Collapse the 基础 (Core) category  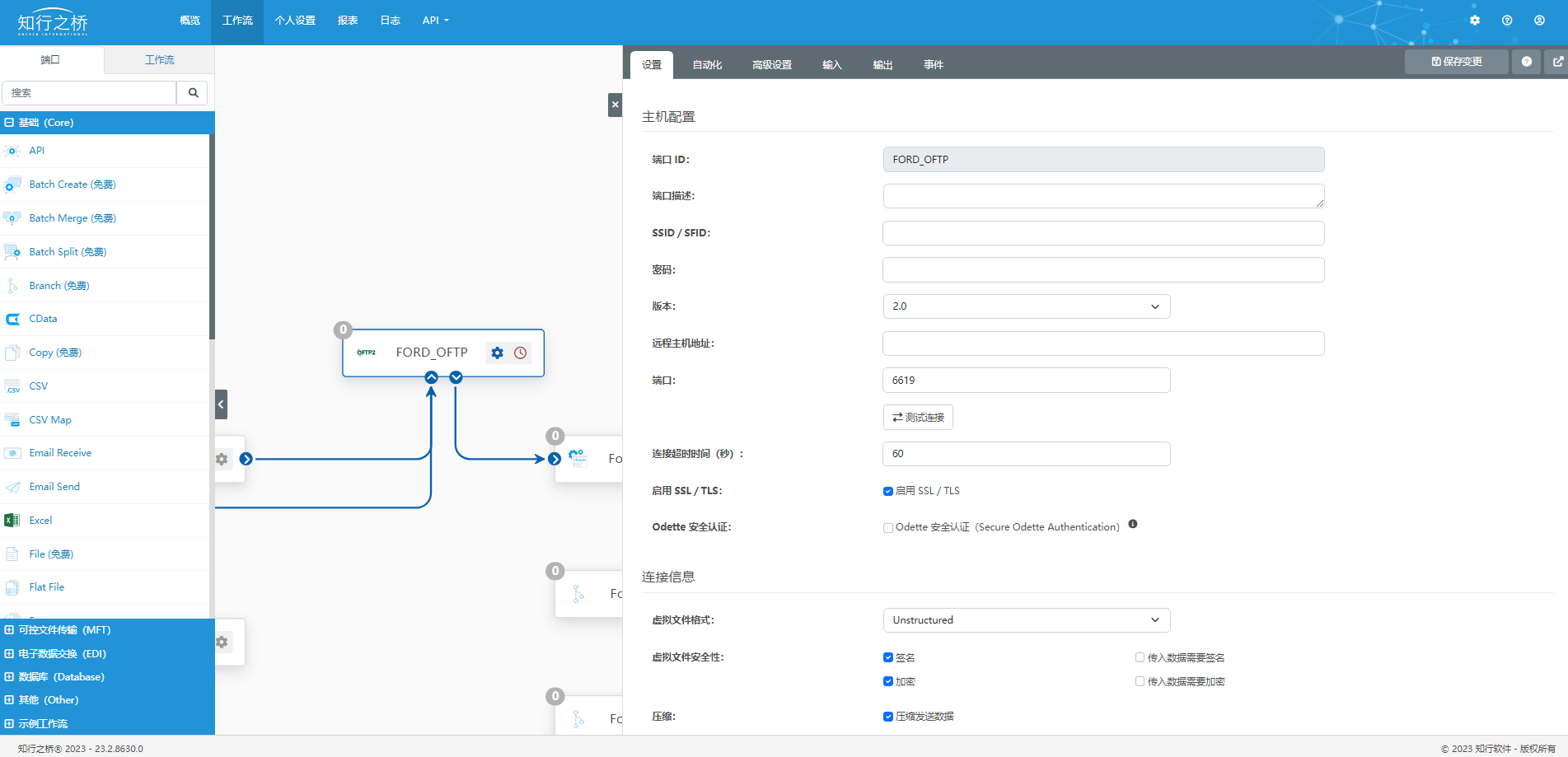pos(107,123)
